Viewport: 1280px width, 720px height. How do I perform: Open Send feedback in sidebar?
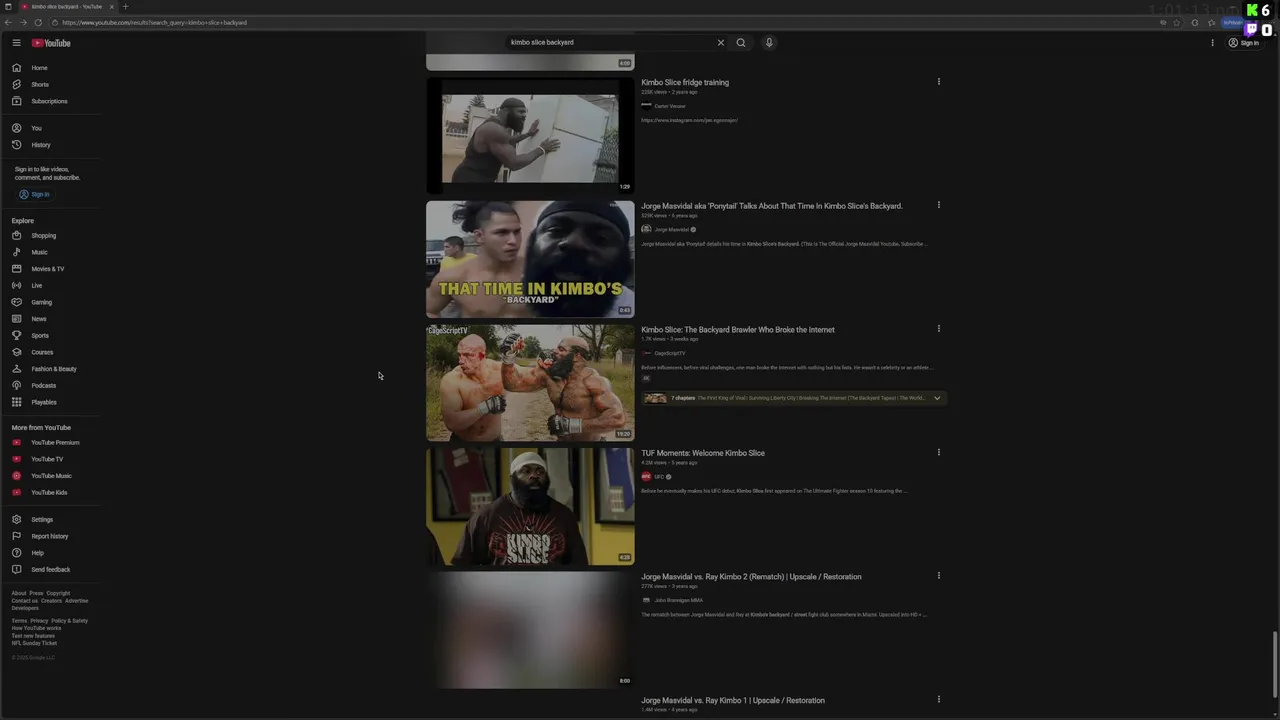(x=50, y=570)
